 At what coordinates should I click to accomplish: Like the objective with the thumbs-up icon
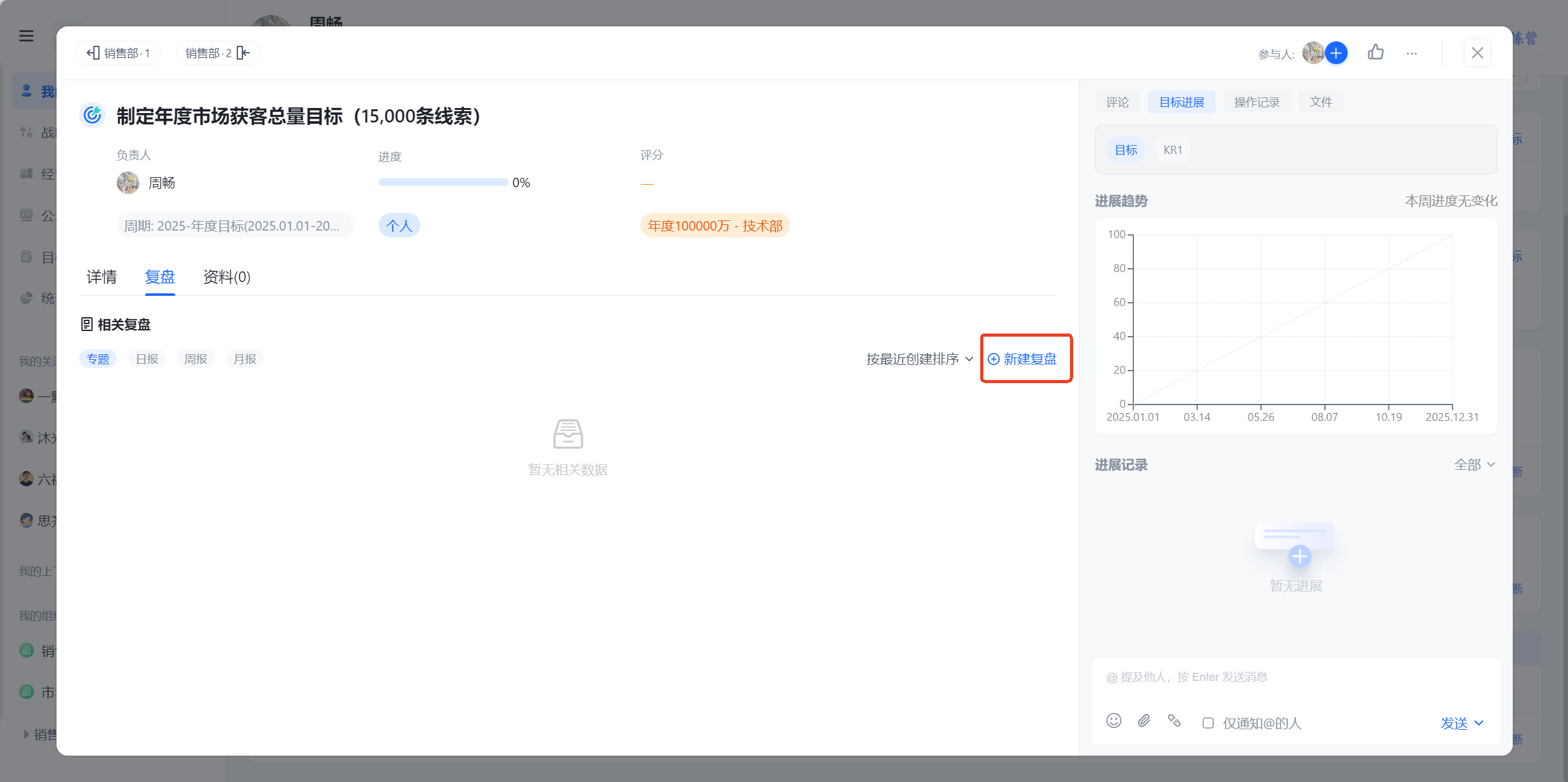coord(1376,52)
